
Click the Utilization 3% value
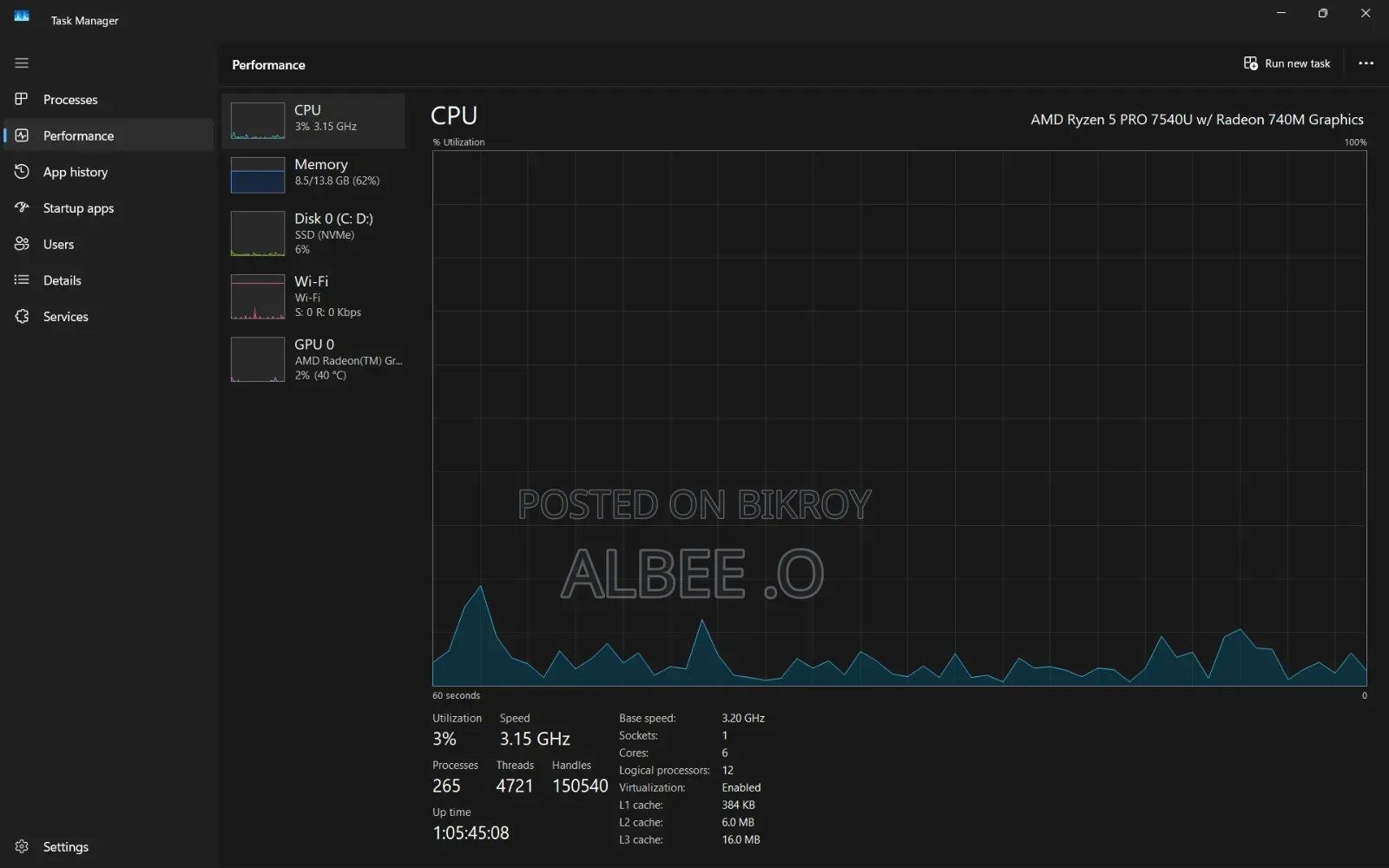444,739
